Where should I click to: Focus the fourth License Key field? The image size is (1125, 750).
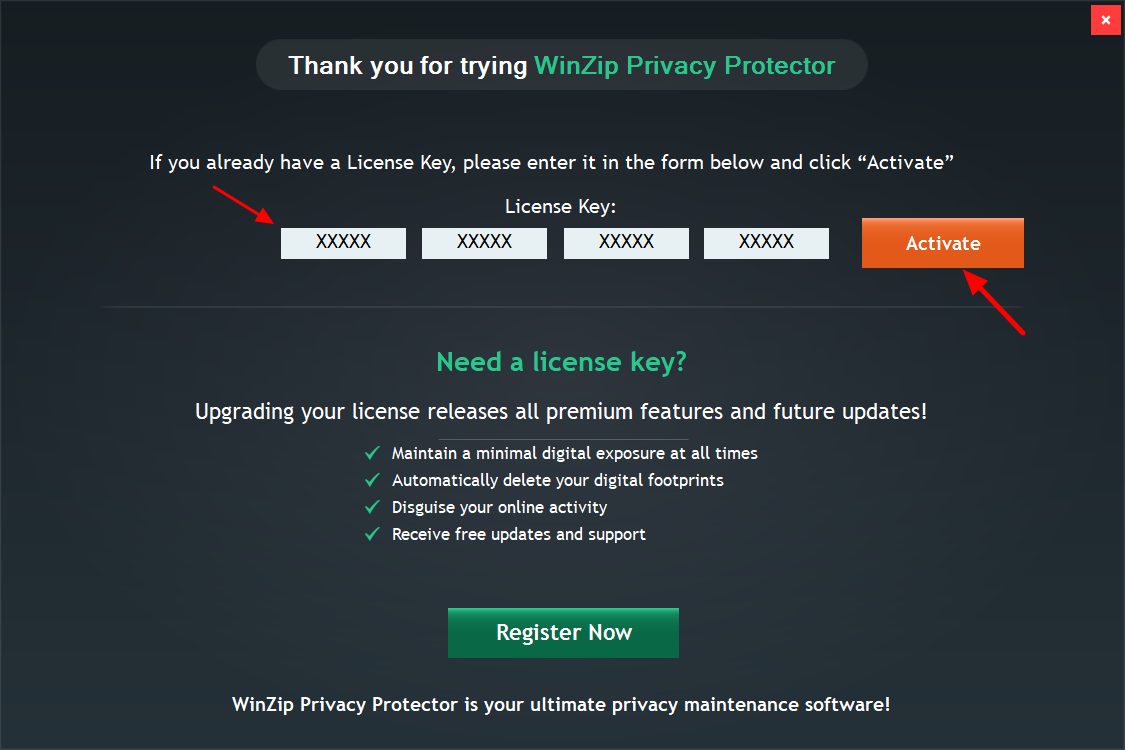766,243
